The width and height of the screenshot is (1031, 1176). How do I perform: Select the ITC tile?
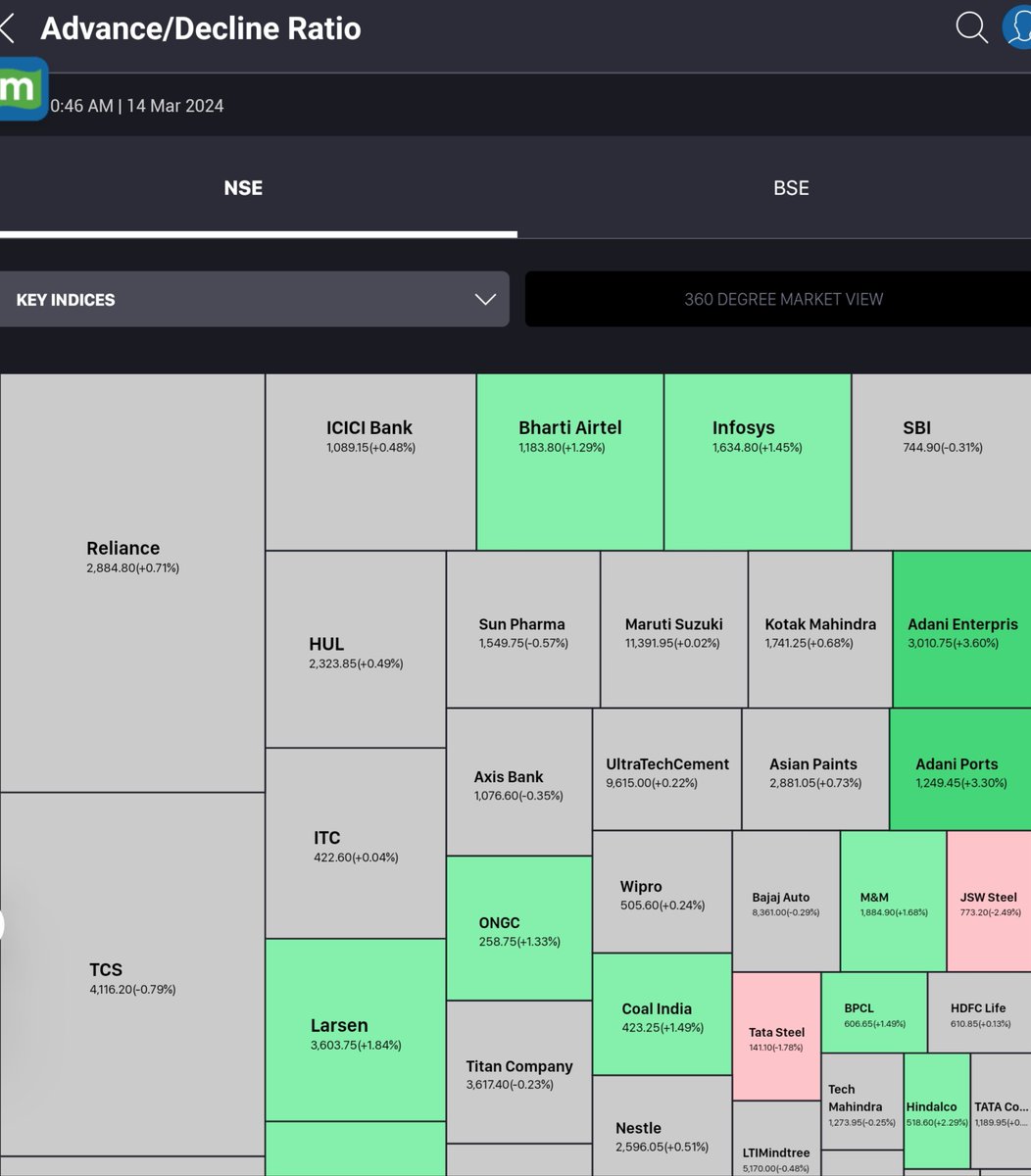[x=356, y=843]
